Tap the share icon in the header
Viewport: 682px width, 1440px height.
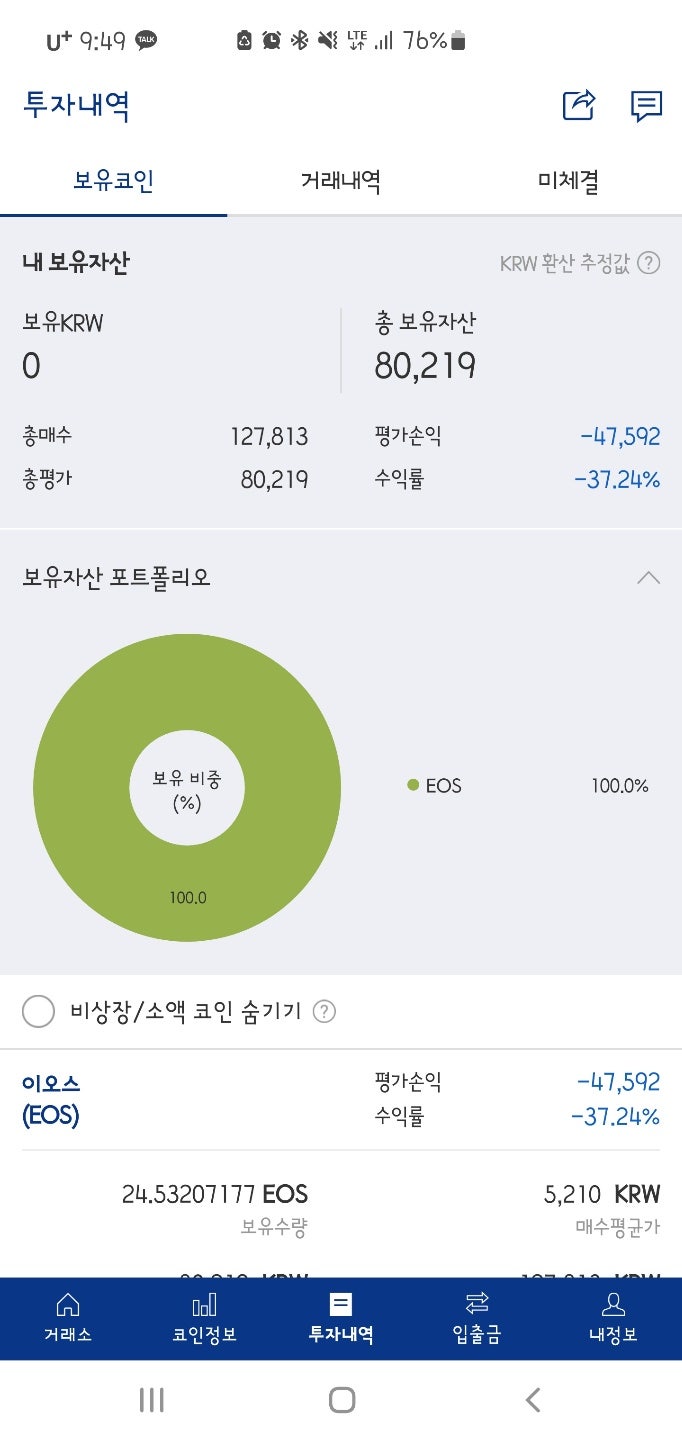(x=579, y=104)
